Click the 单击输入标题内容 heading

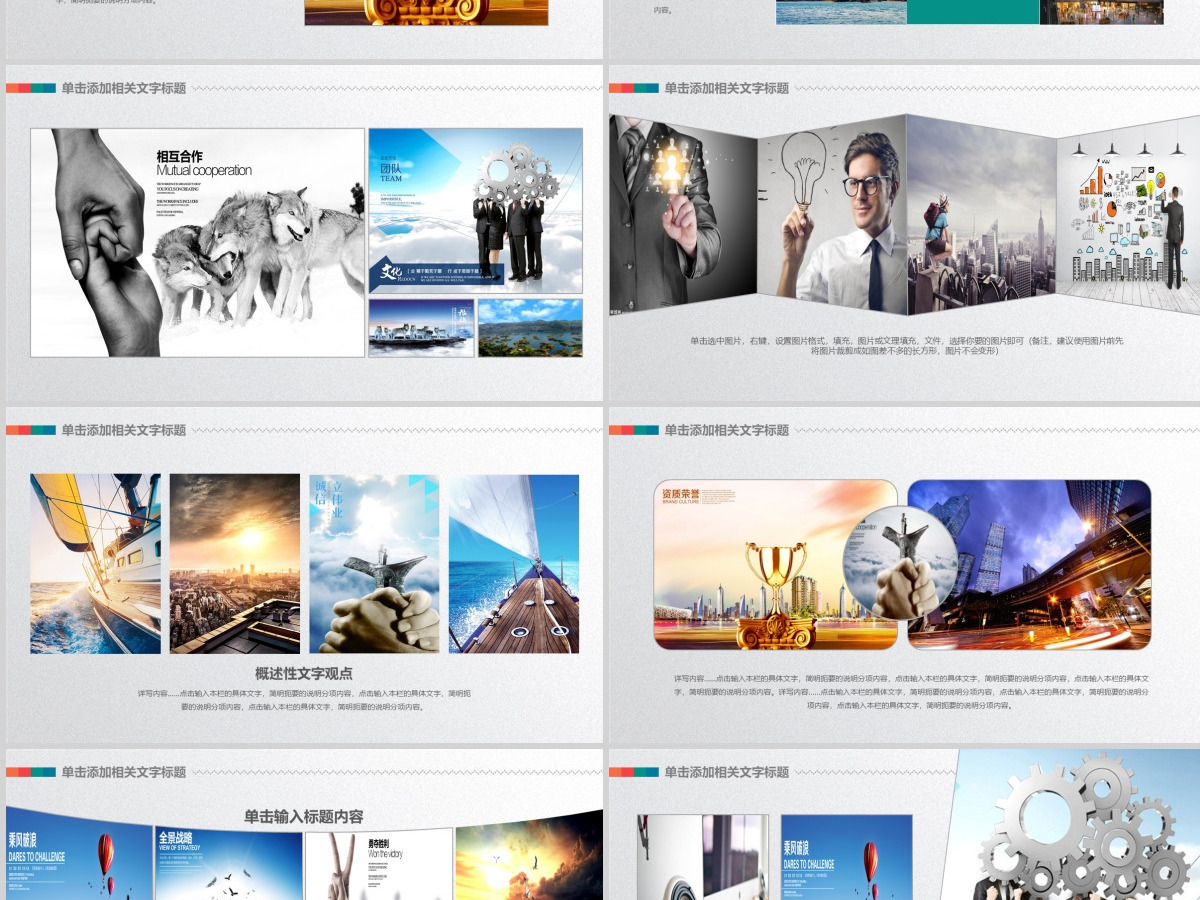304,817
